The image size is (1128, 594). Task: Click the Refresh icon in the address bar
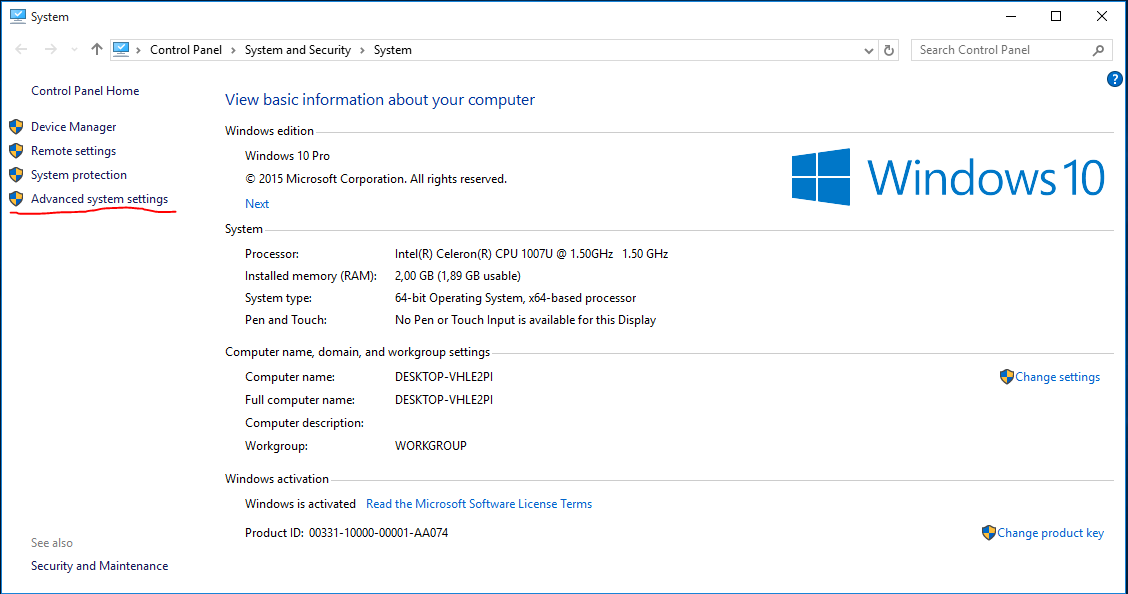coord(889,49)
